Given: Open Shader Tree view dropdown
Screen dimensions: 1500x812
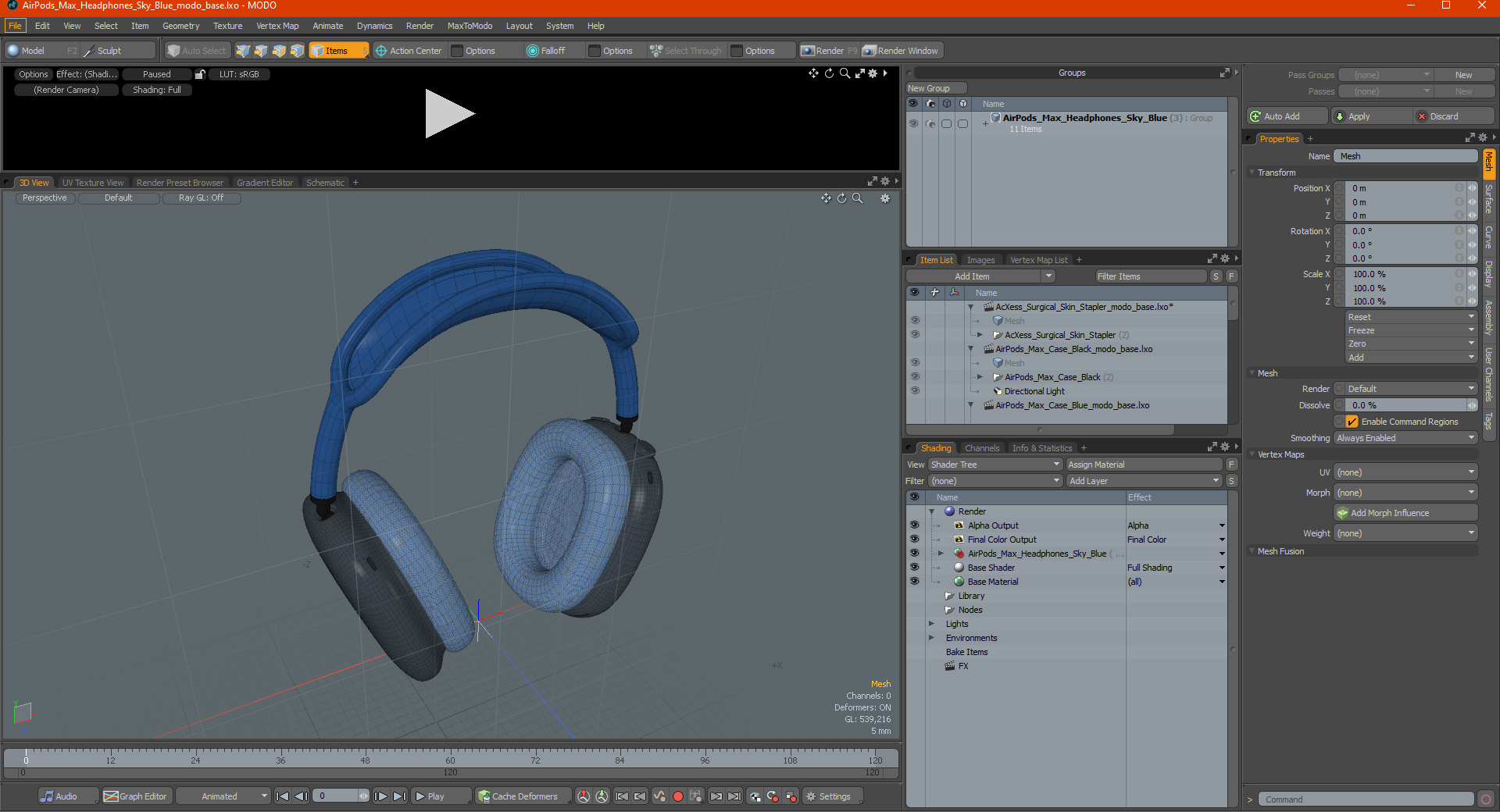Looking at the screenshot, I should point(995,465).
